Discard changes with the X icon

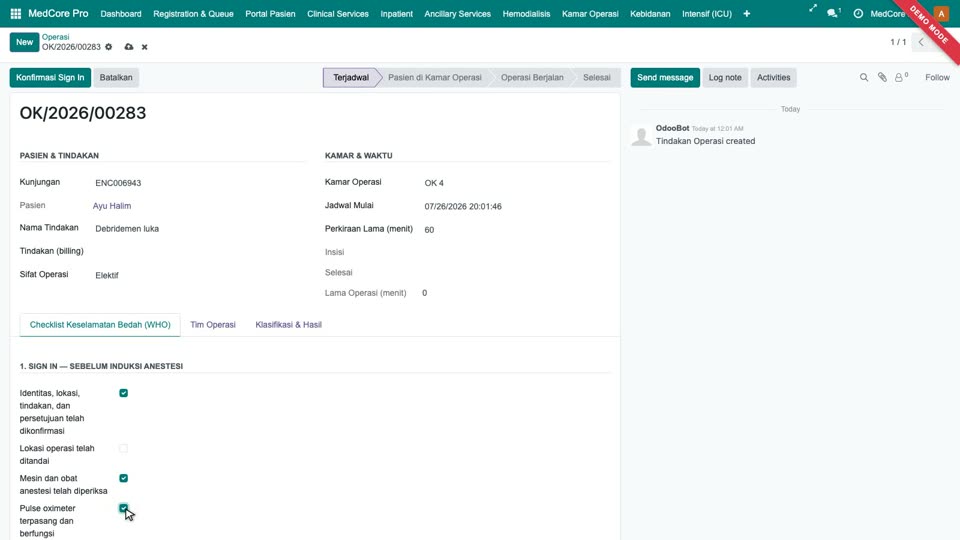pyautogui.click(x=144, y=47)
